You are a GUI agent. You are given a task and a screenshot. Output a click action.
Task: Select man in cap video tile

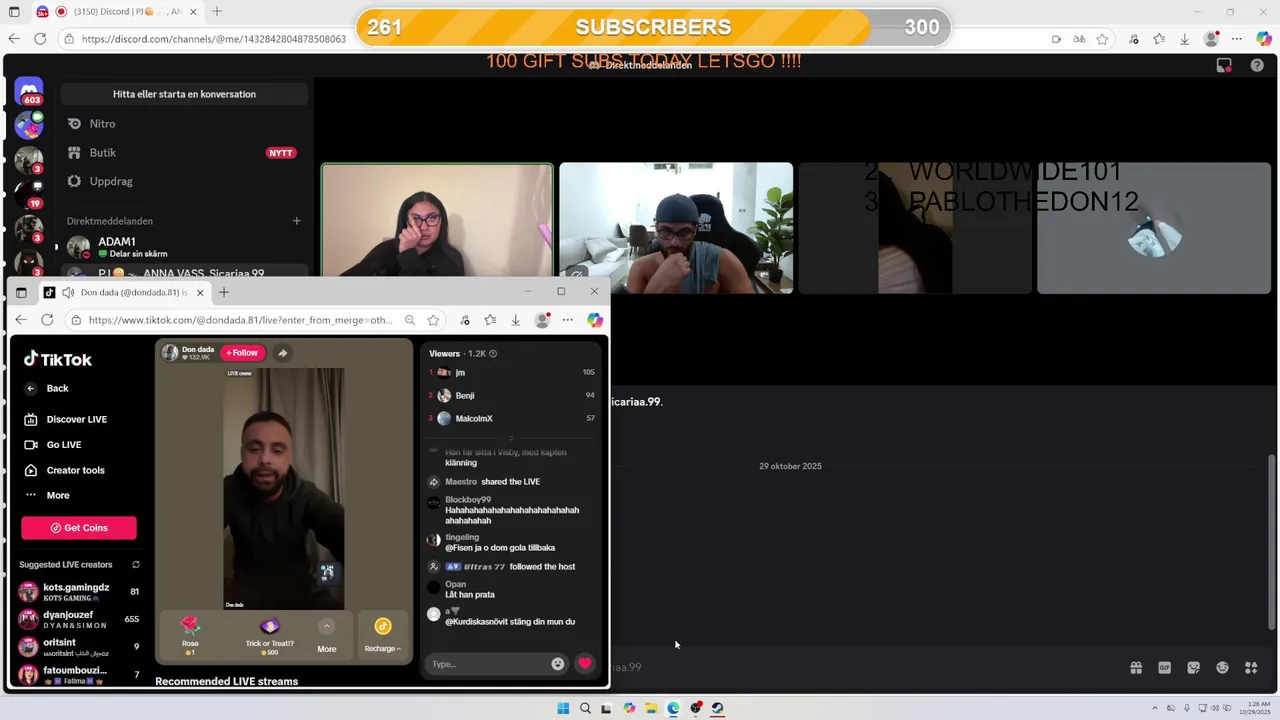pos(676,228)
